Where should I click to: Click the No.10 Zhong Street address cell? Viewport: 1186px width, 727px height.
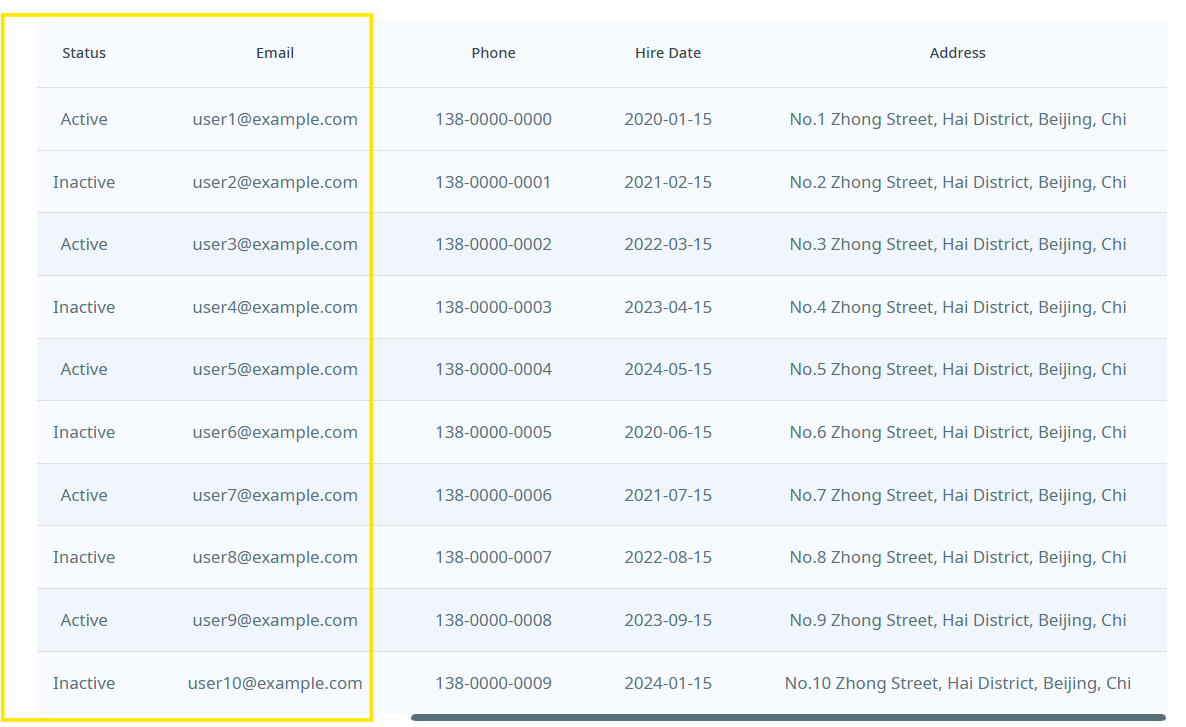(958, 683)
